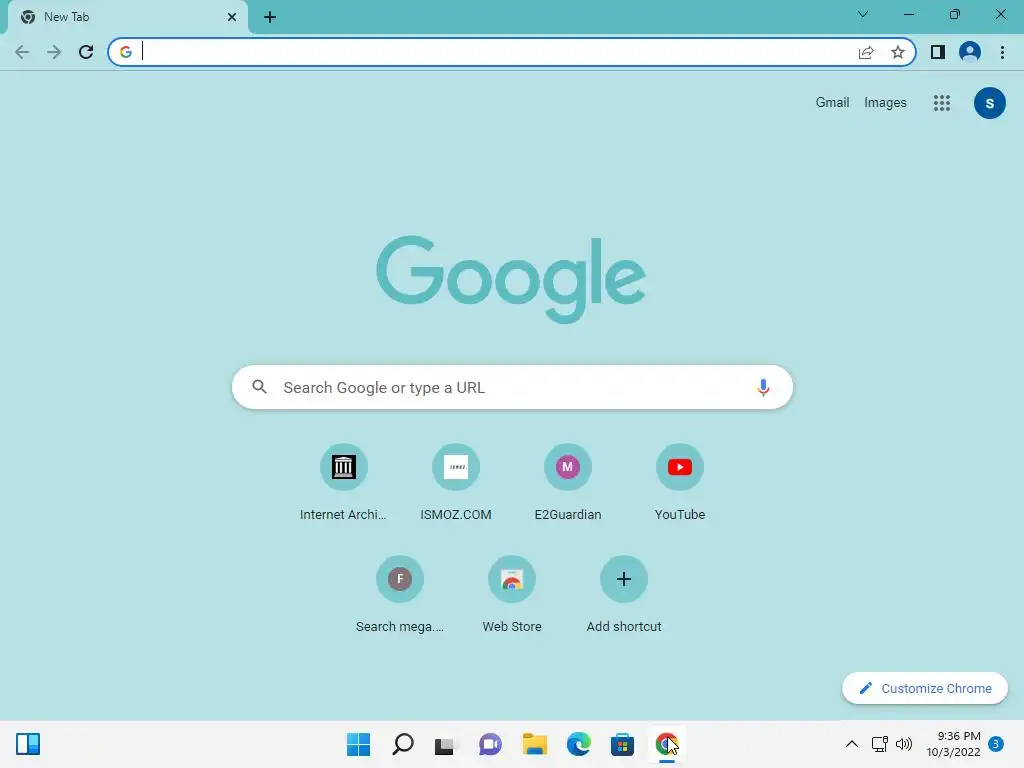
Task: Show hidden system tray icons
Action: click(852, 744)
